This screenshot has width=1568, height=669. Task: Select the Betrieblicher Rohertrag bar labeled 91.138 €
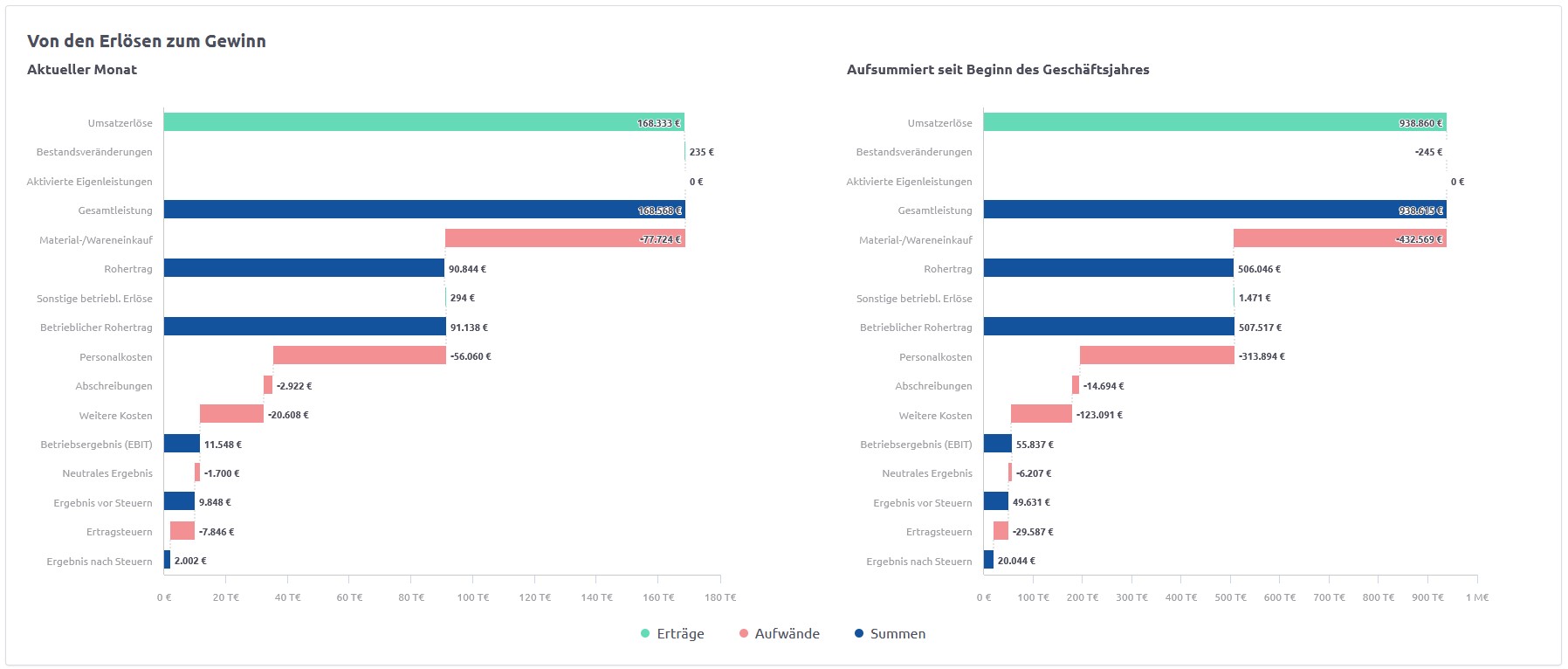305,327
